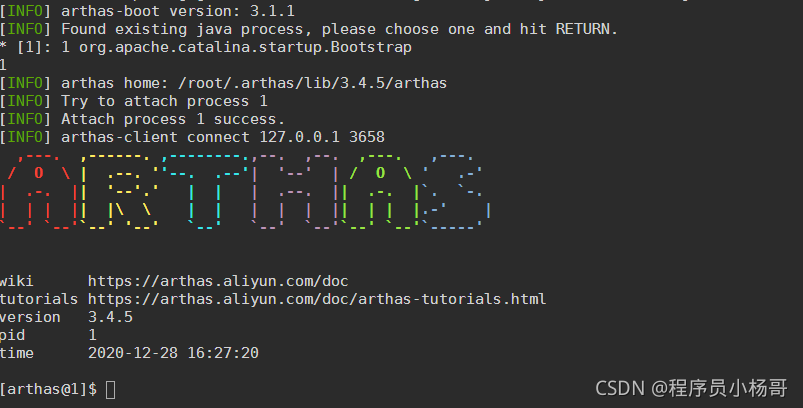Viewport: 803px width, 408px height.
Task: Click the red letter A banner art
Action: click(39, 190)
